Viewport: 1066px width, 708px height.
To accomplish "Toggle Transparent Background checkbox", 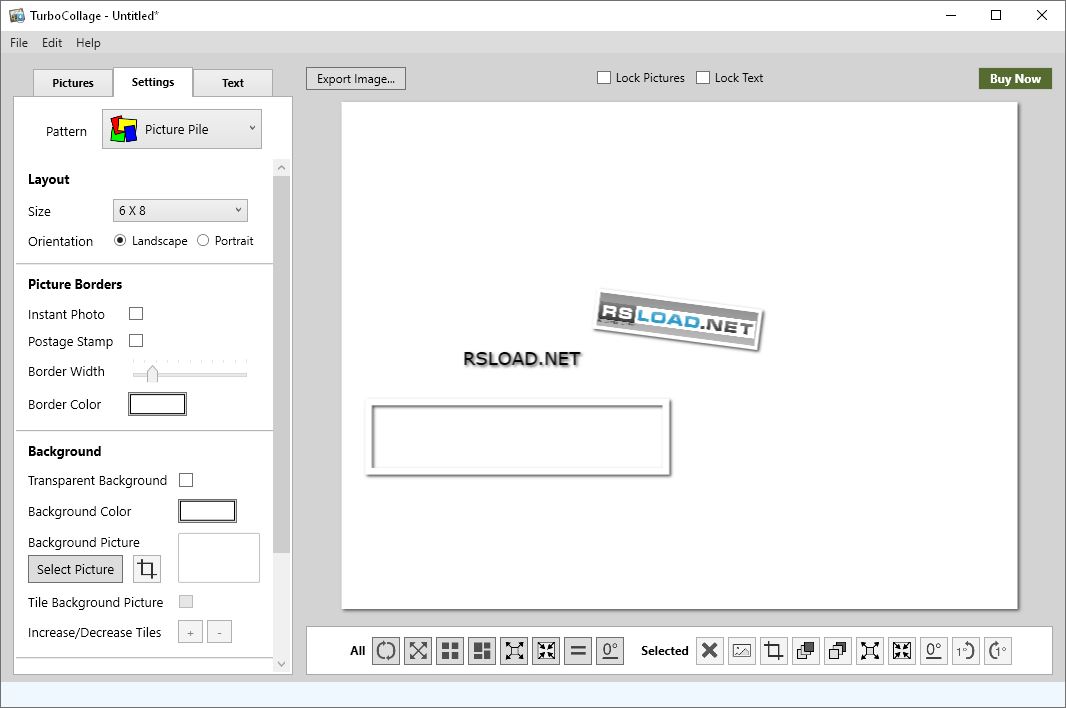I will pos(186,480).
